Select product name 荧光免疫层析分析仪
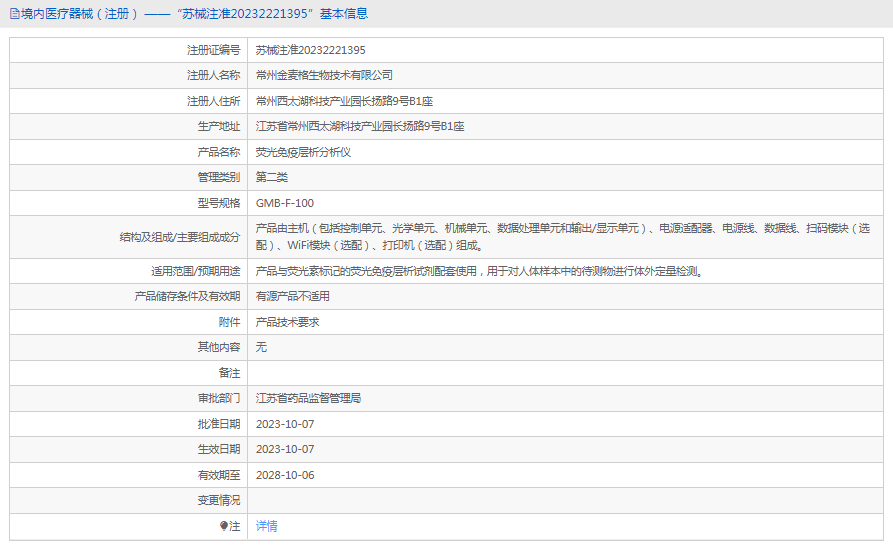Image resolution: width=893 pixels, height=549 pixels. [x=303, y=152]
